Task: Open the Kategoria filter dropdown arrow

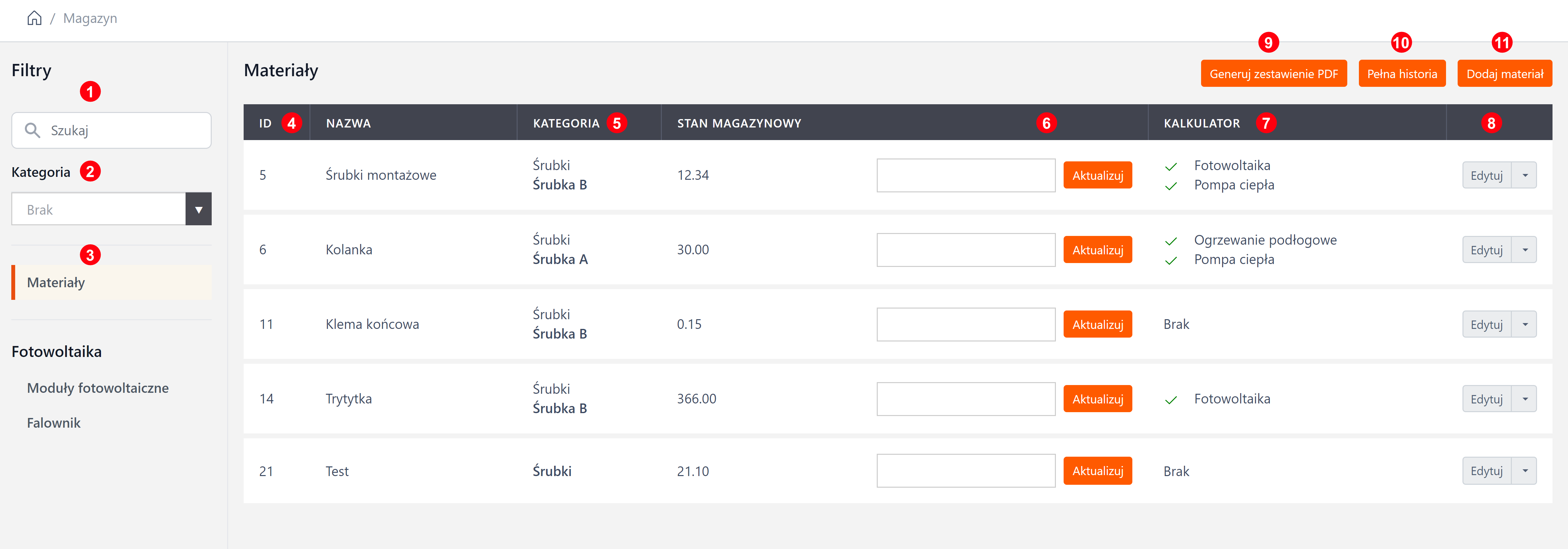Action: (x=198, y=209)
